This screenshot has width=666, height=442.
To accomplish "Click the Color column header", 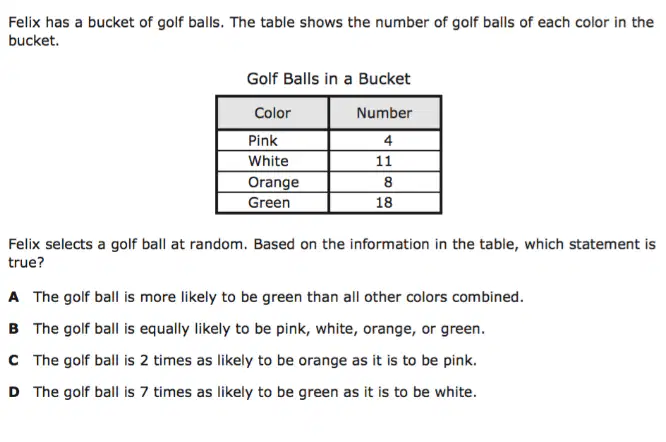I will (x=272, y=113).
